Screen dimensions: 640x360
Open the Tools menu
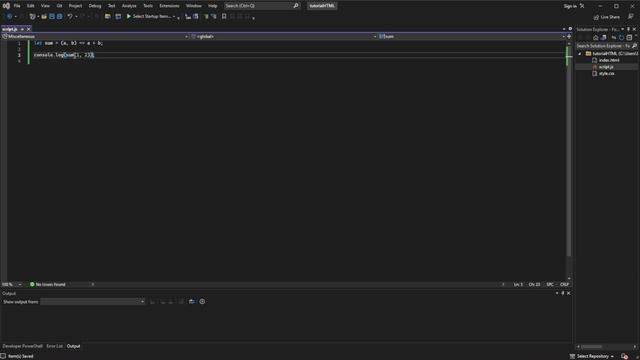[148, 6]
